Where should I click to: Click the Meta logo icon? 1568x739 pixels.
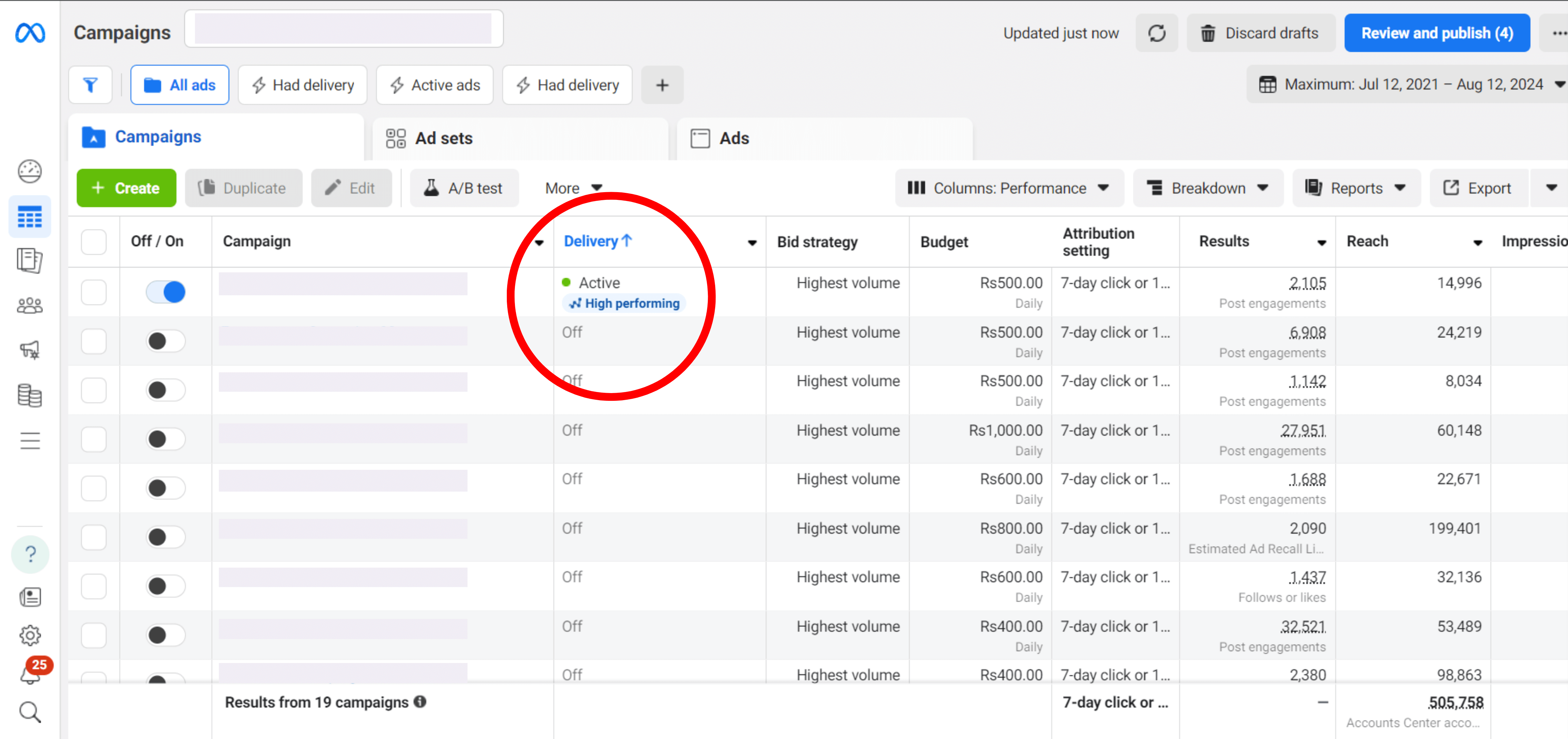tap(30, 33)
